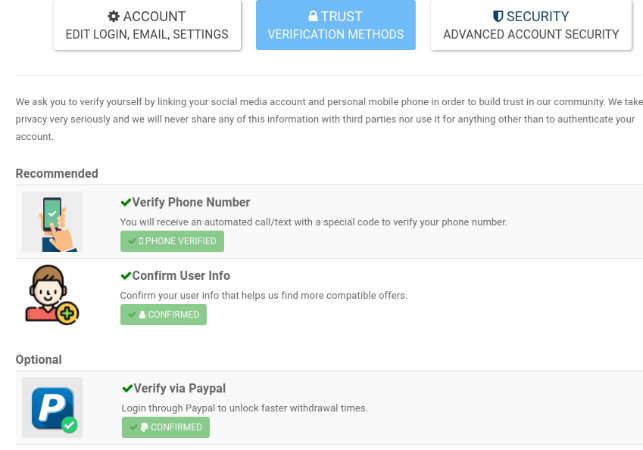
Task: Open the Security advanced account tab
Action: [531, 25]
